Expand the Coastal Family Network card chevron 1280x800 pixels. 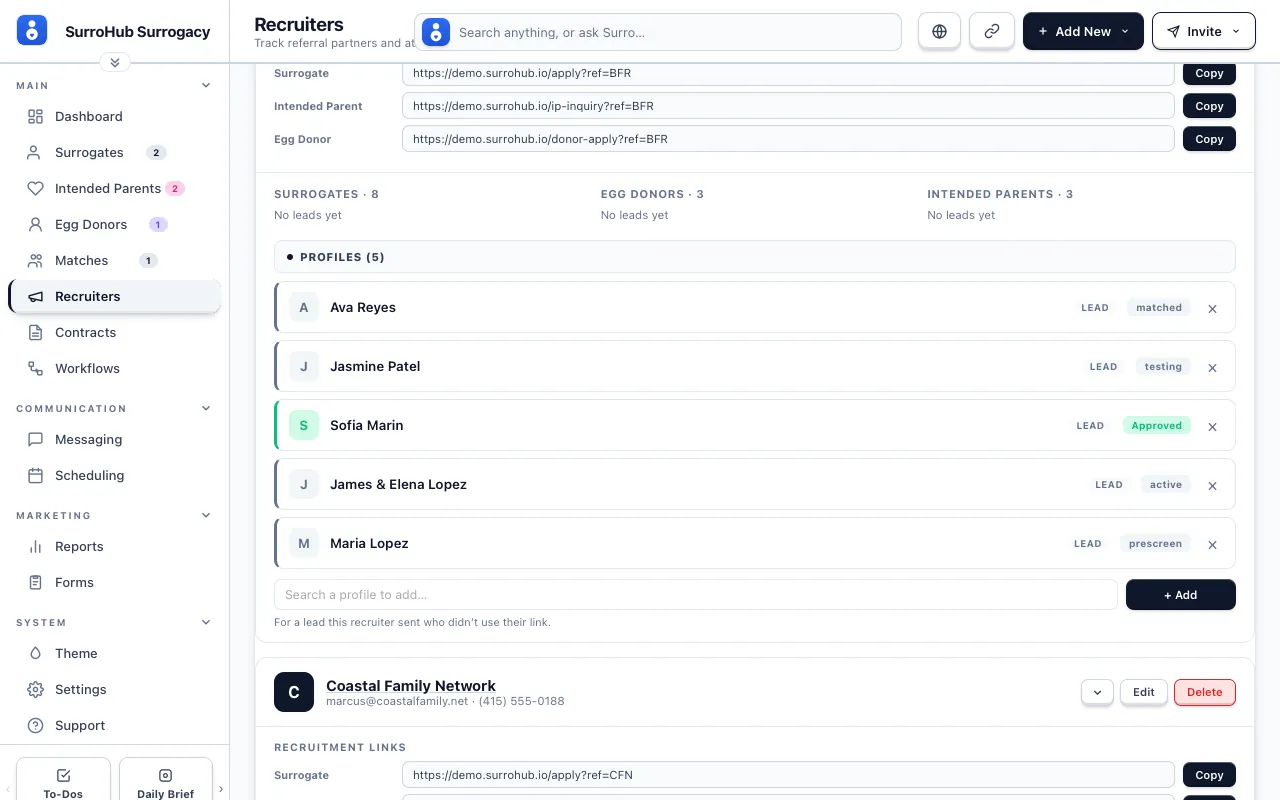(1097, 692)
